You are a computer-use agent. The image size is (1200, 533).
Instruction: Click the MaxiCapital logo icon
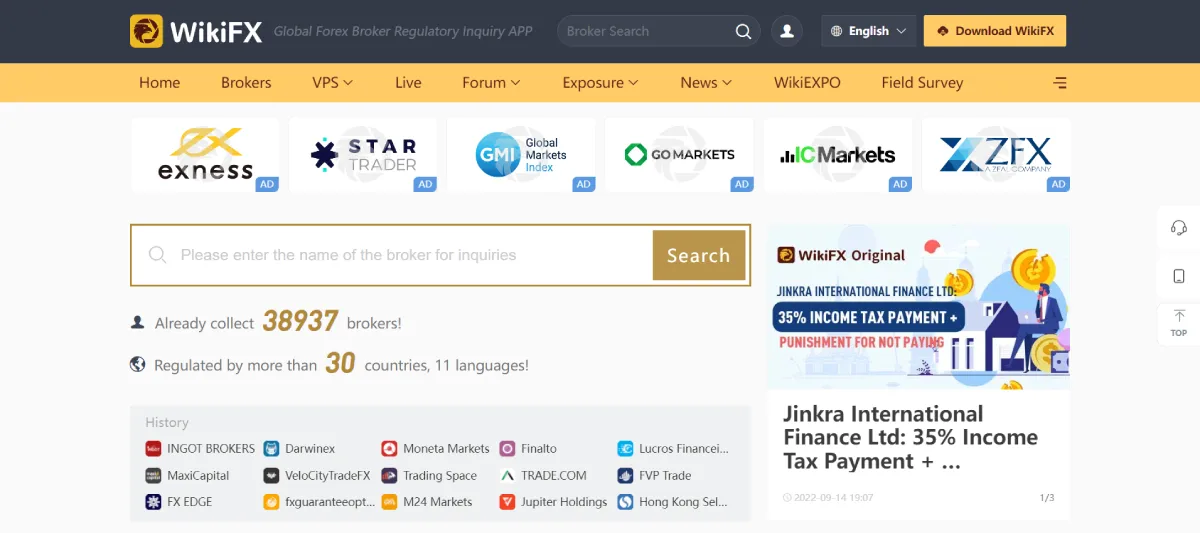[154, 476]
